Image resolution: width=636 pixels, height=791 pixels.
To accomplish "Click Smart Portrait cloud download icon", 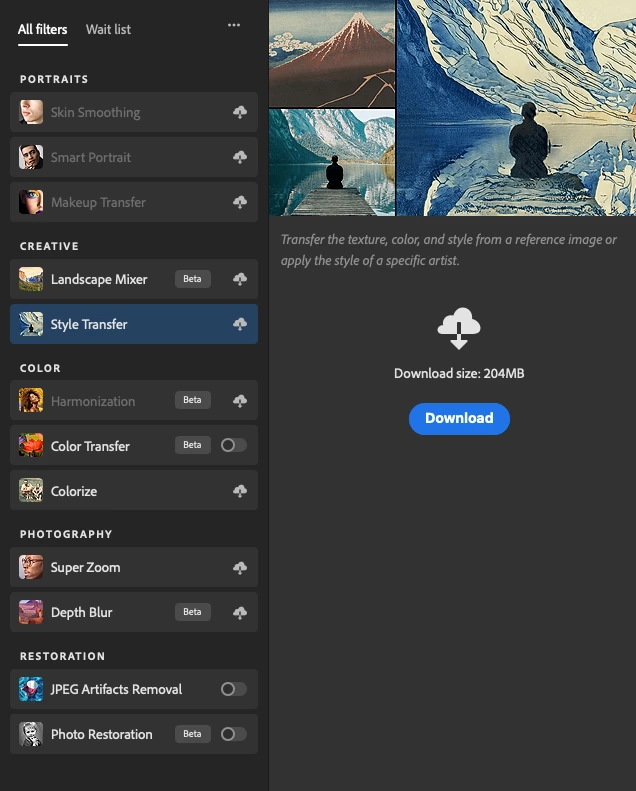I will tap(240, 157).
